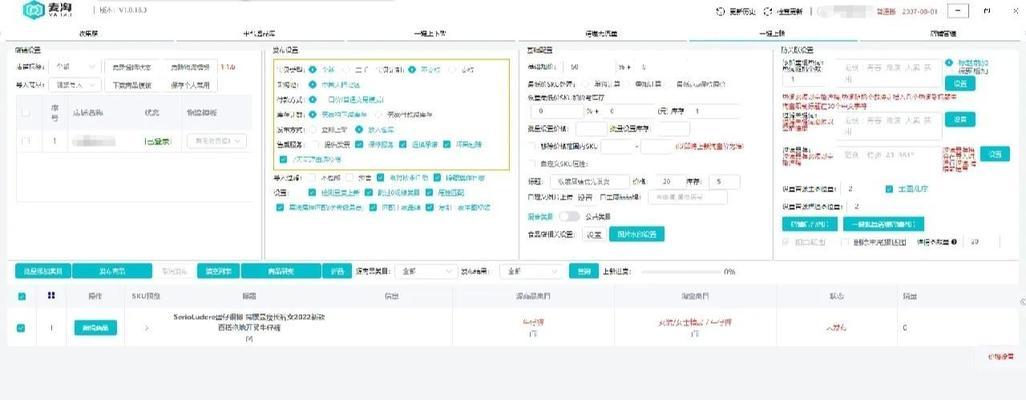Enable the 提供发票 checkbox
The width and height of the screenshot is (1026, 400).
coord(317,144)
